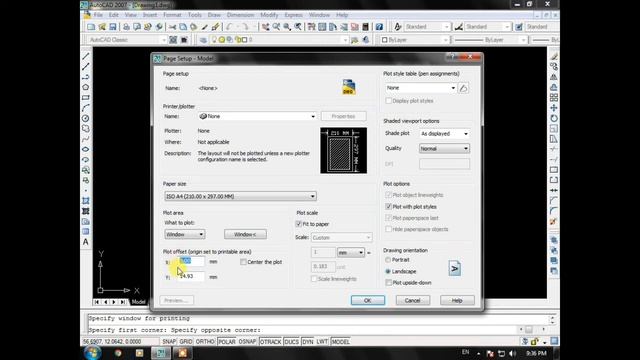Open the plot style table None dropdown
The image size is (640, 360).
tap(421, 88)
